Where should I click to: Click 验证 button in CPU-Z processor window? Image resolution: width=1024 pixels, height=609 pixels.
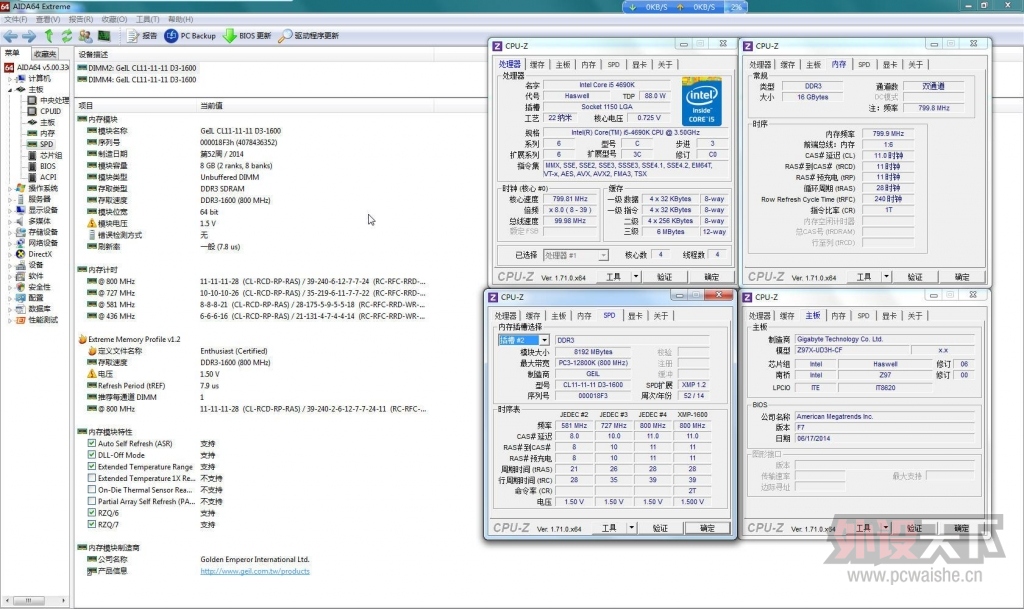664,277
